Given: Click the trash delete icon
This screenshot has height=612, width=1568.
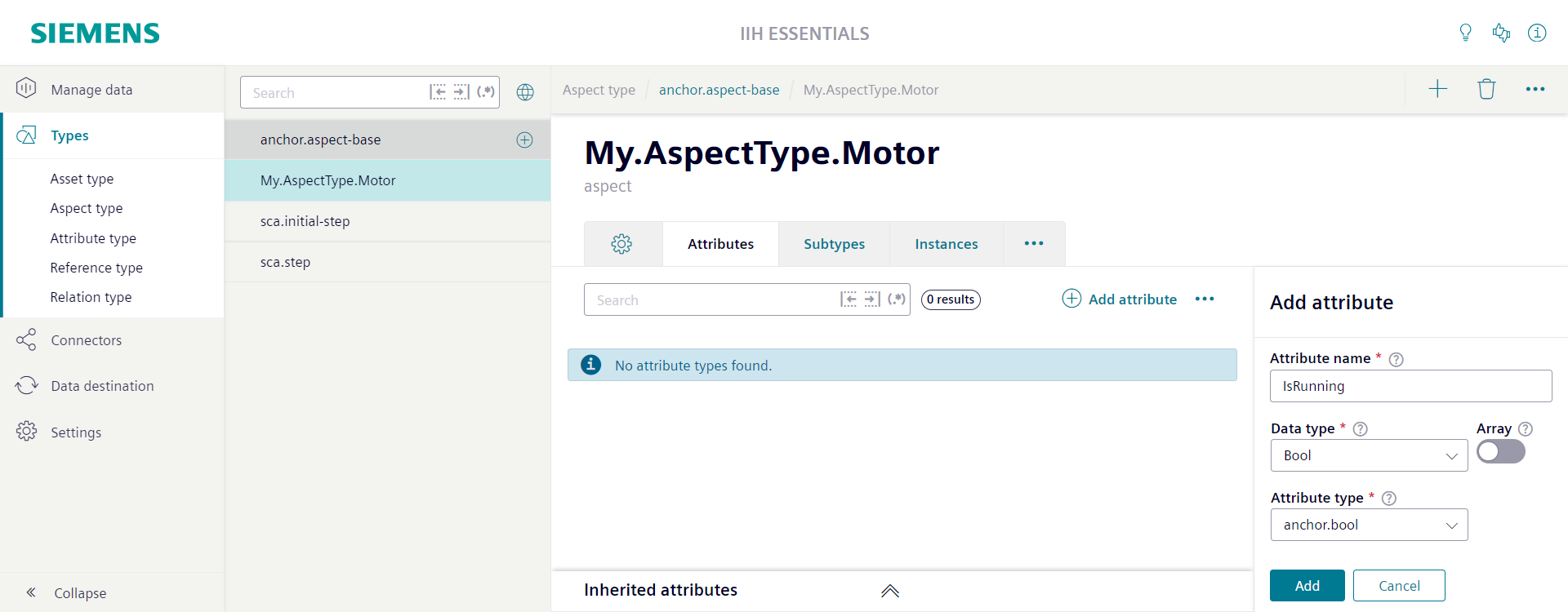Looking at the screenshot, I should (1486, 89).
